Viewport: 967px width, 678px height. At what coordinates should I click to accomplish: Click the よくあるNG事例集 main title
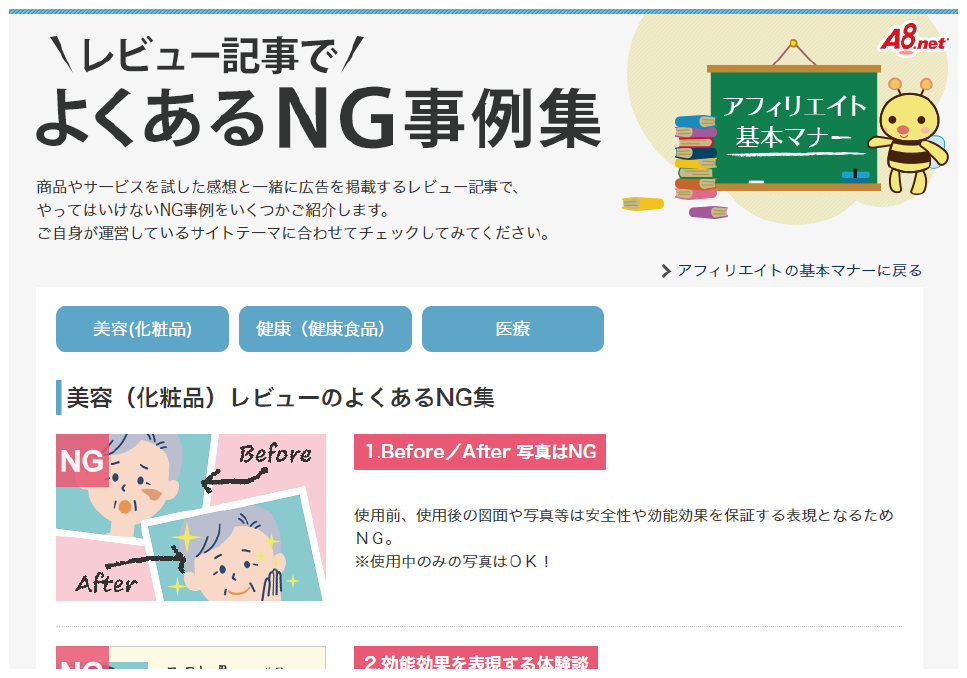point(318,119)
